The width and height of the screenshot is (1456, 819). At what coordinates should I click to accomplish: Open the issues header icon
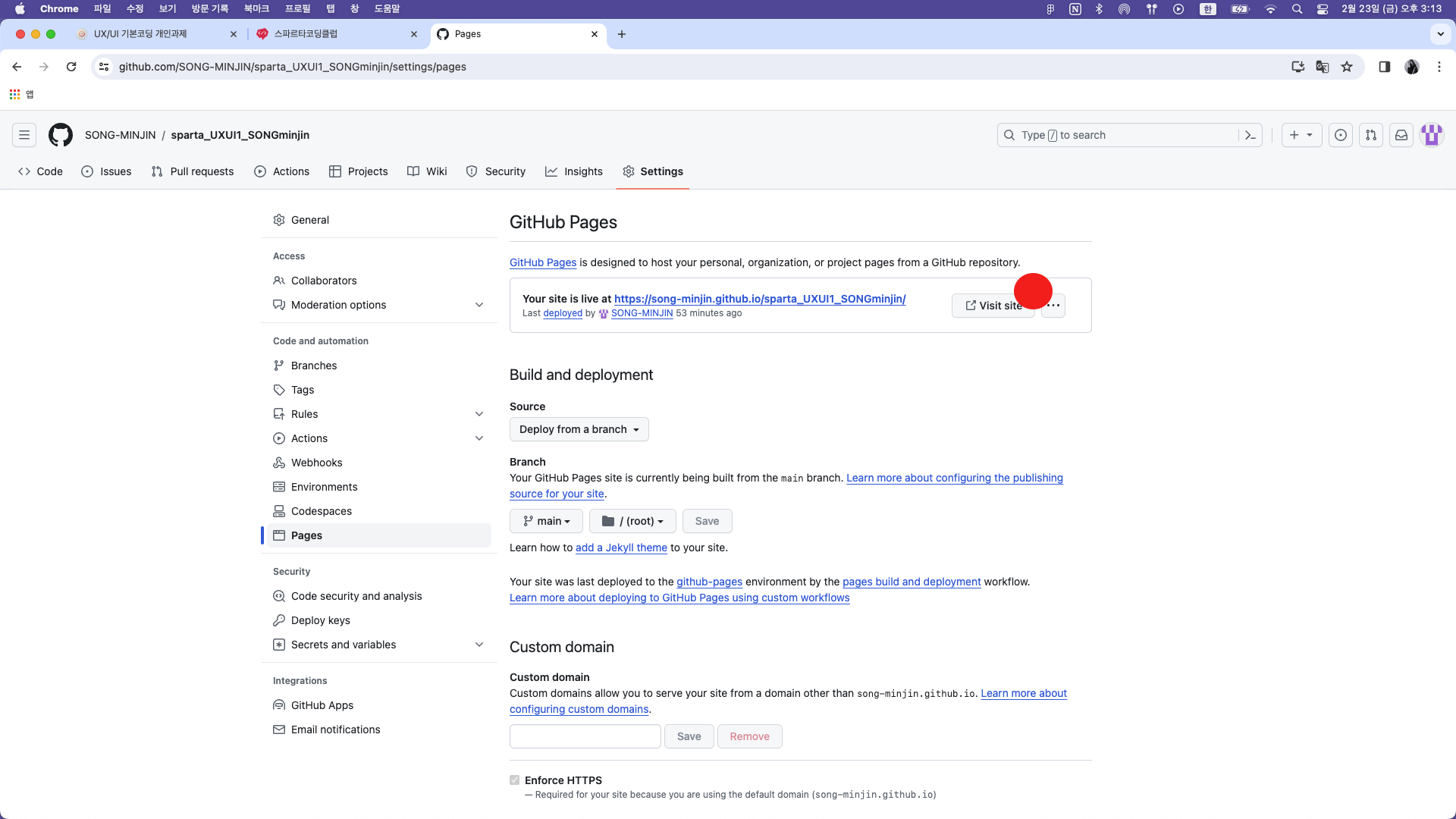pyautogui.click(x=1341, y=135)
